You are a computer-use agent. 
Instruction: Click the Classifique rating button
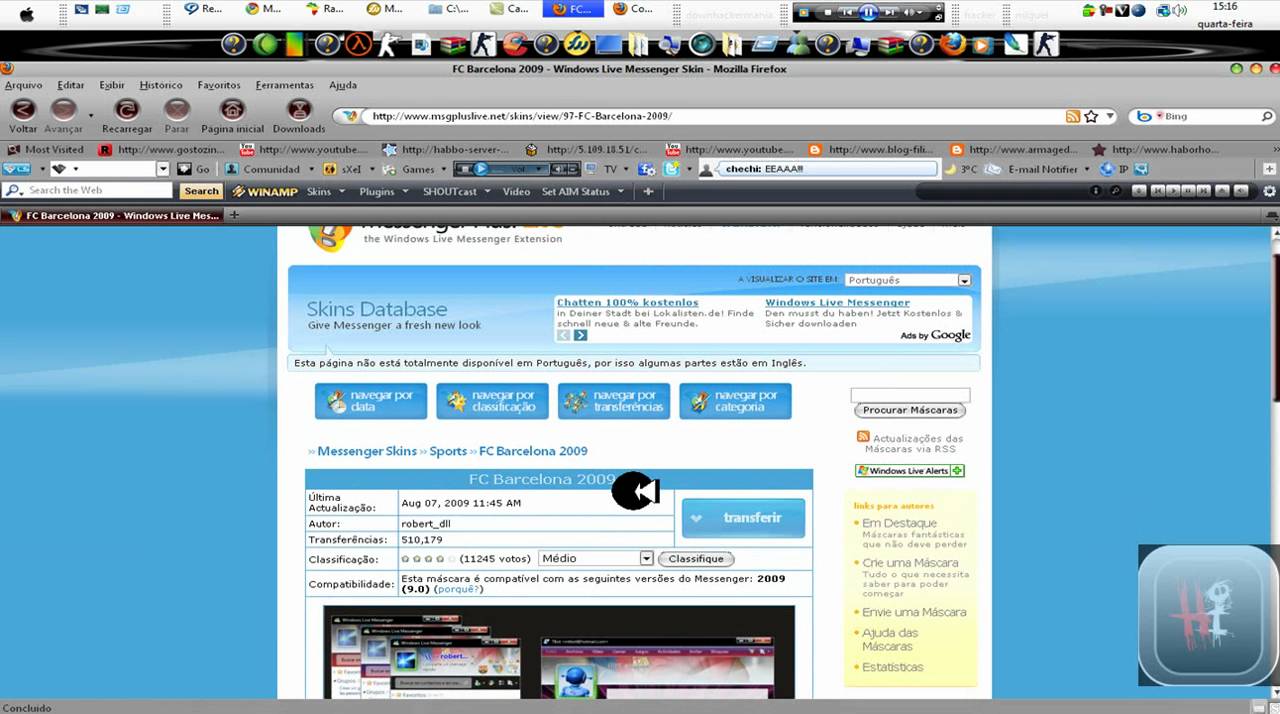pyautogui.click(x=696, y=558)
